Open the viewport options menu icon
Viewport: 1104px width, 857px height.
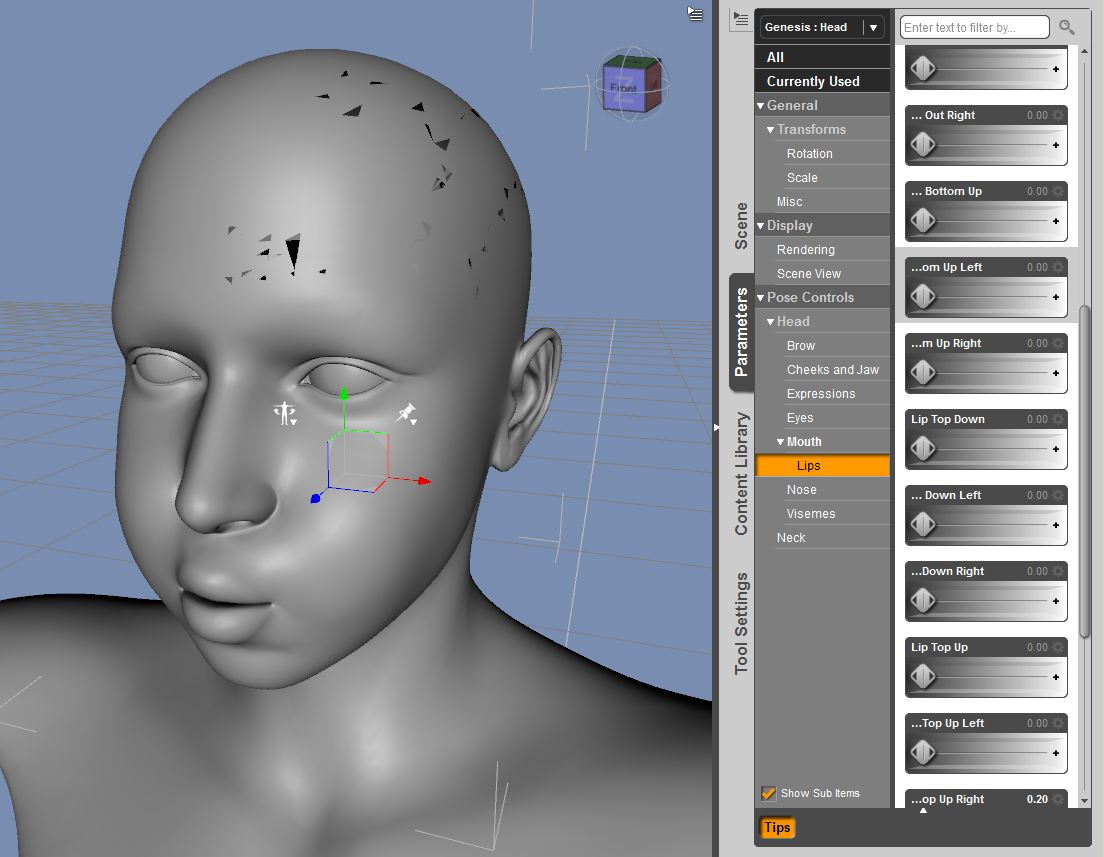click(x=695, y=13)
